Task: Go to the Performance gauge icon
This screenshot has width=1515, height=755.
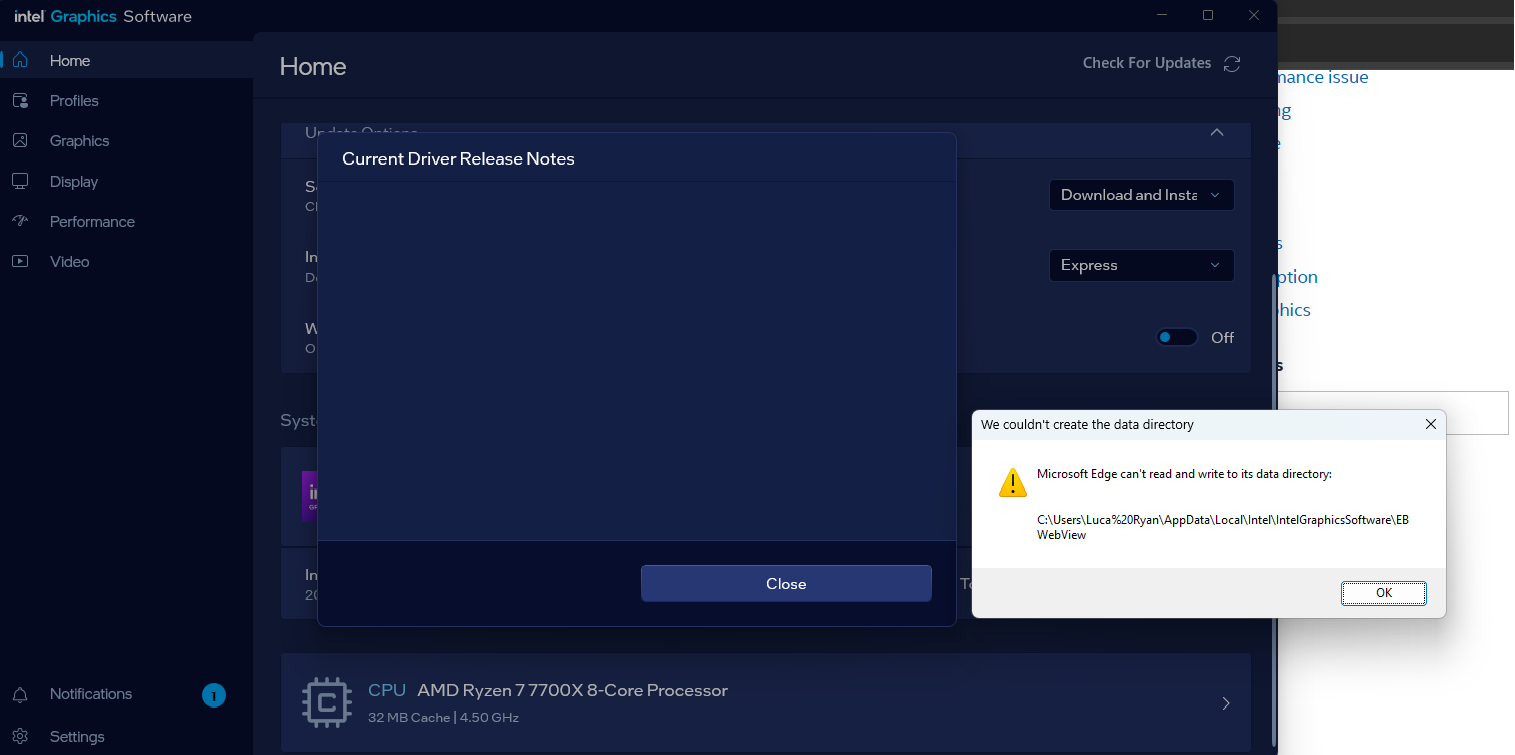Action: 20,222
